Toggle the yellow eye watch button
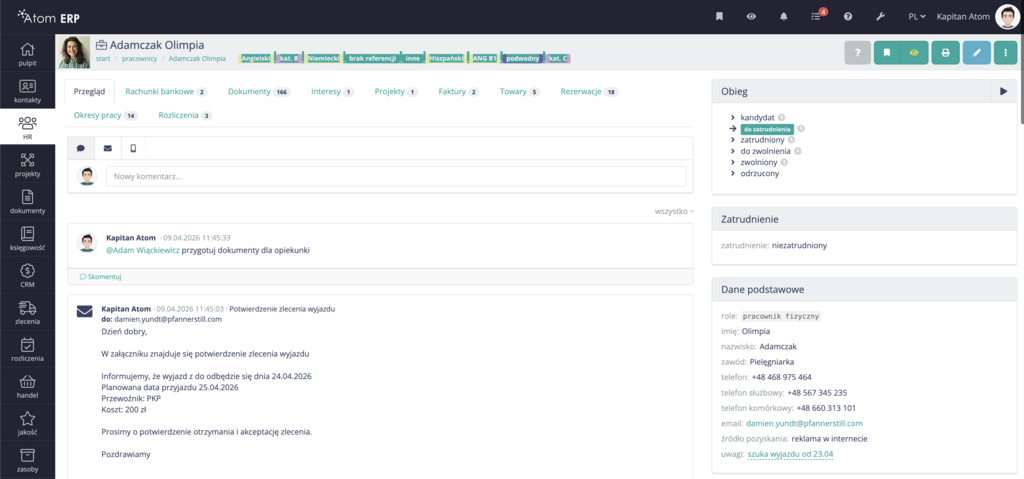The width and height of the screenshot is (1024, 479). tap(912, 53)
